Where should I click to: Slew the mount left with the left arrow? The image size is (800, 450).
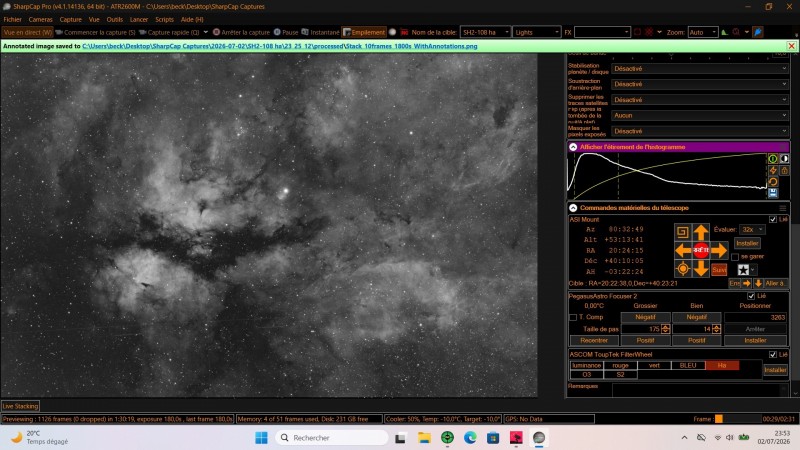(x=683, y=251)
